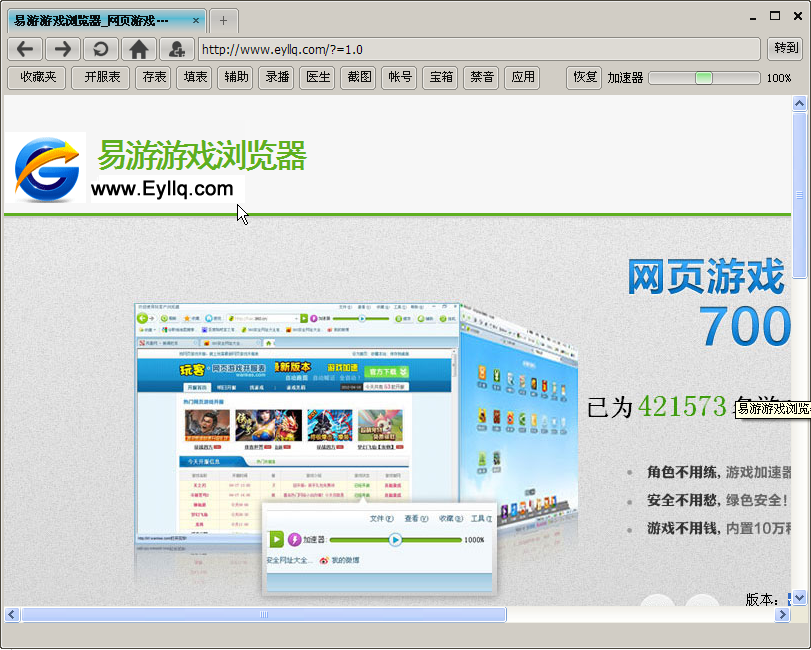
Task: Select the 易游游戏浏览器 browser tab
Action: pyautogui.click(x=107, y=21)
